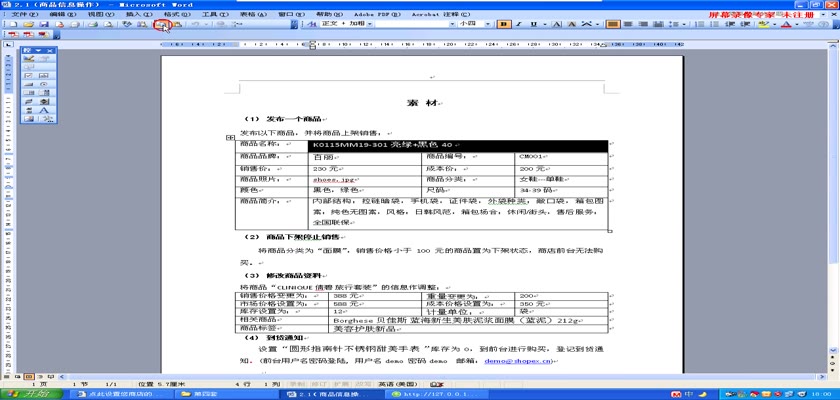Apply character border to text
This screenshot has height=400, width=840.
(557, 24)
